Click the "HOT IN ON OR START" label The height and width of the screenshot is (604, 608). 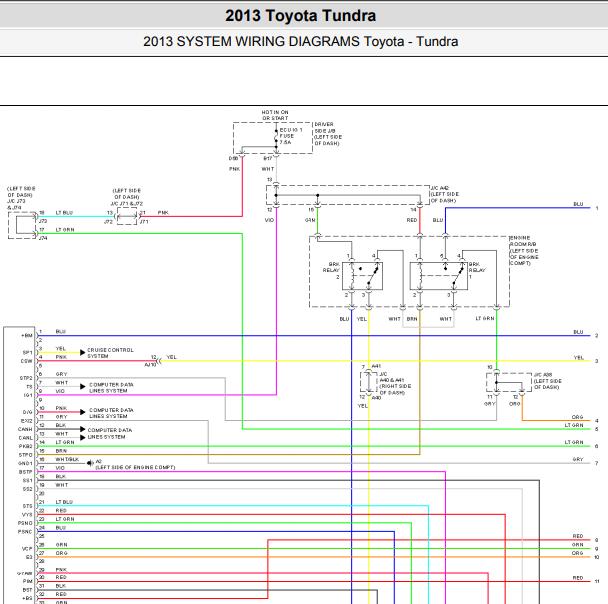tap(275, 115)
